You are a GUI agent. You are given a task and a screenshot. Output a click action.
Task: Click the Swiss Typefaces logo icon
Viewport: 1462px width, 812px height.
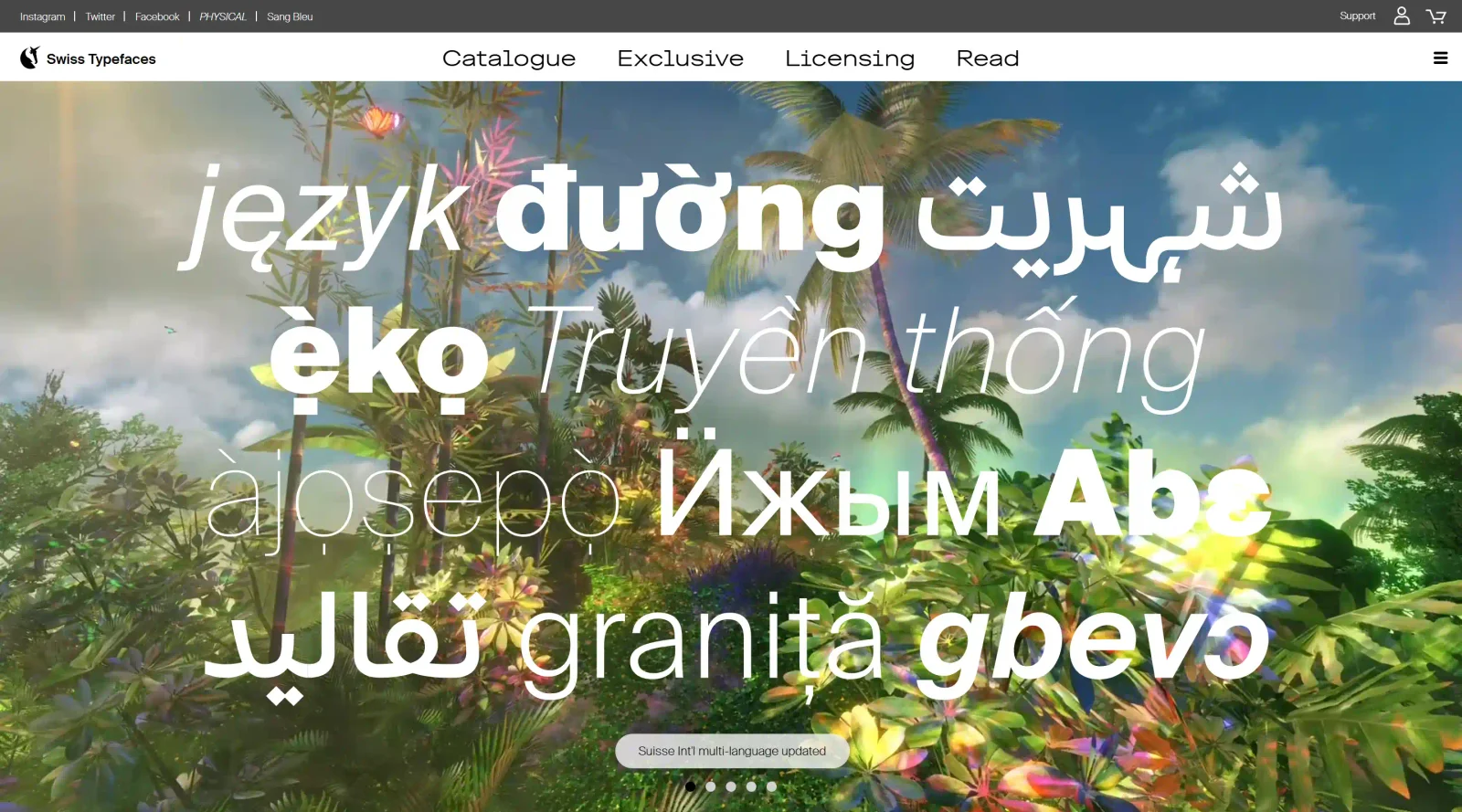[x=30, y=58]
